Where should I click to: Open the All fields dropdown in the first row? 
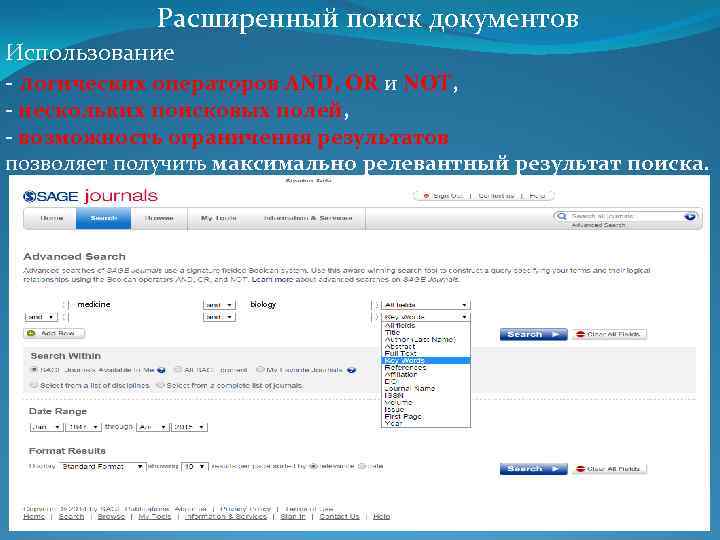pos(426,305)
